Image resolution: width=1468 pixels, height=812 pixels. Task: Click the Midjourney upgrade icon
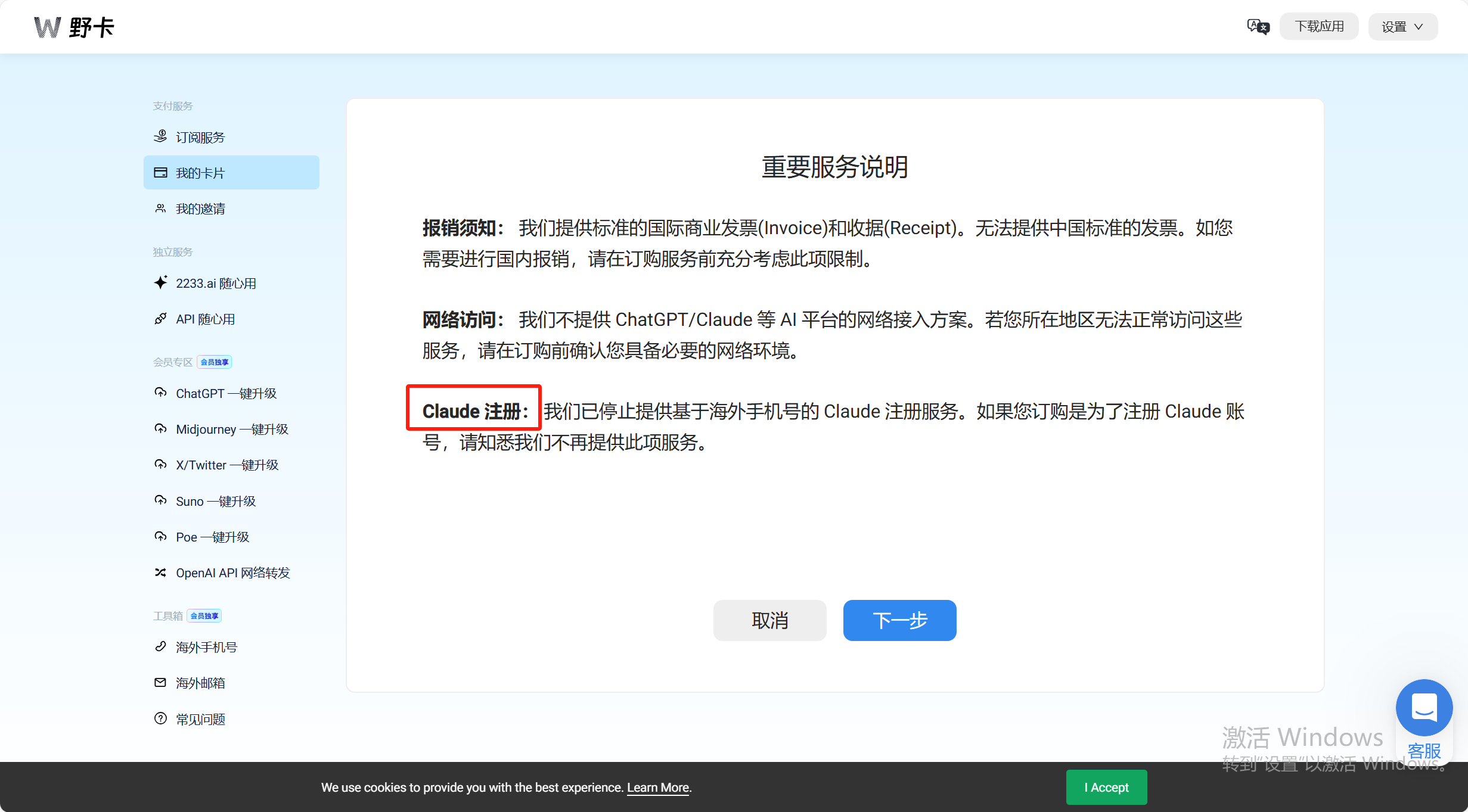pos(160,429)
